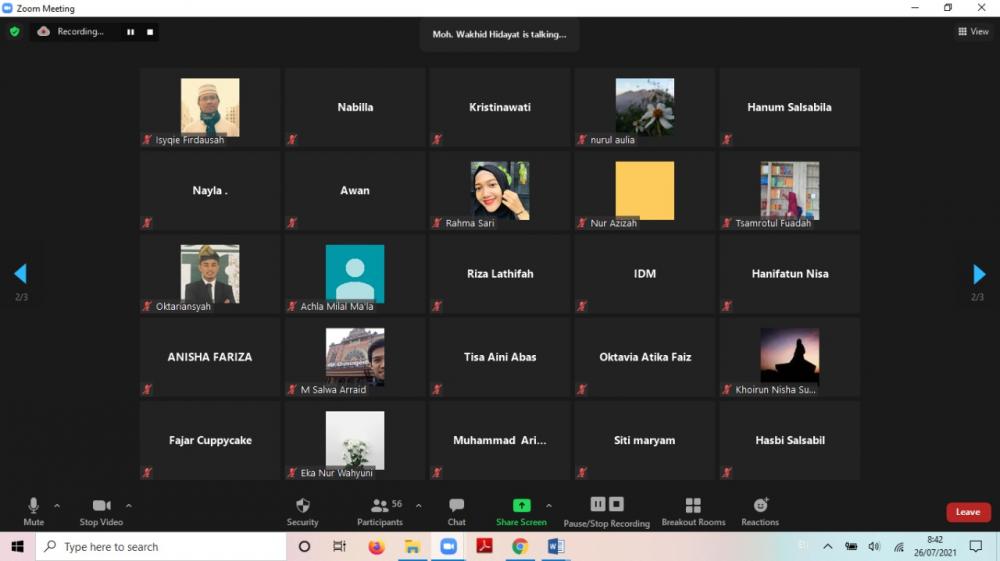Click the Windows search box
The image size is (1000, 561).
pyautogui.click(x=160, y=547)
